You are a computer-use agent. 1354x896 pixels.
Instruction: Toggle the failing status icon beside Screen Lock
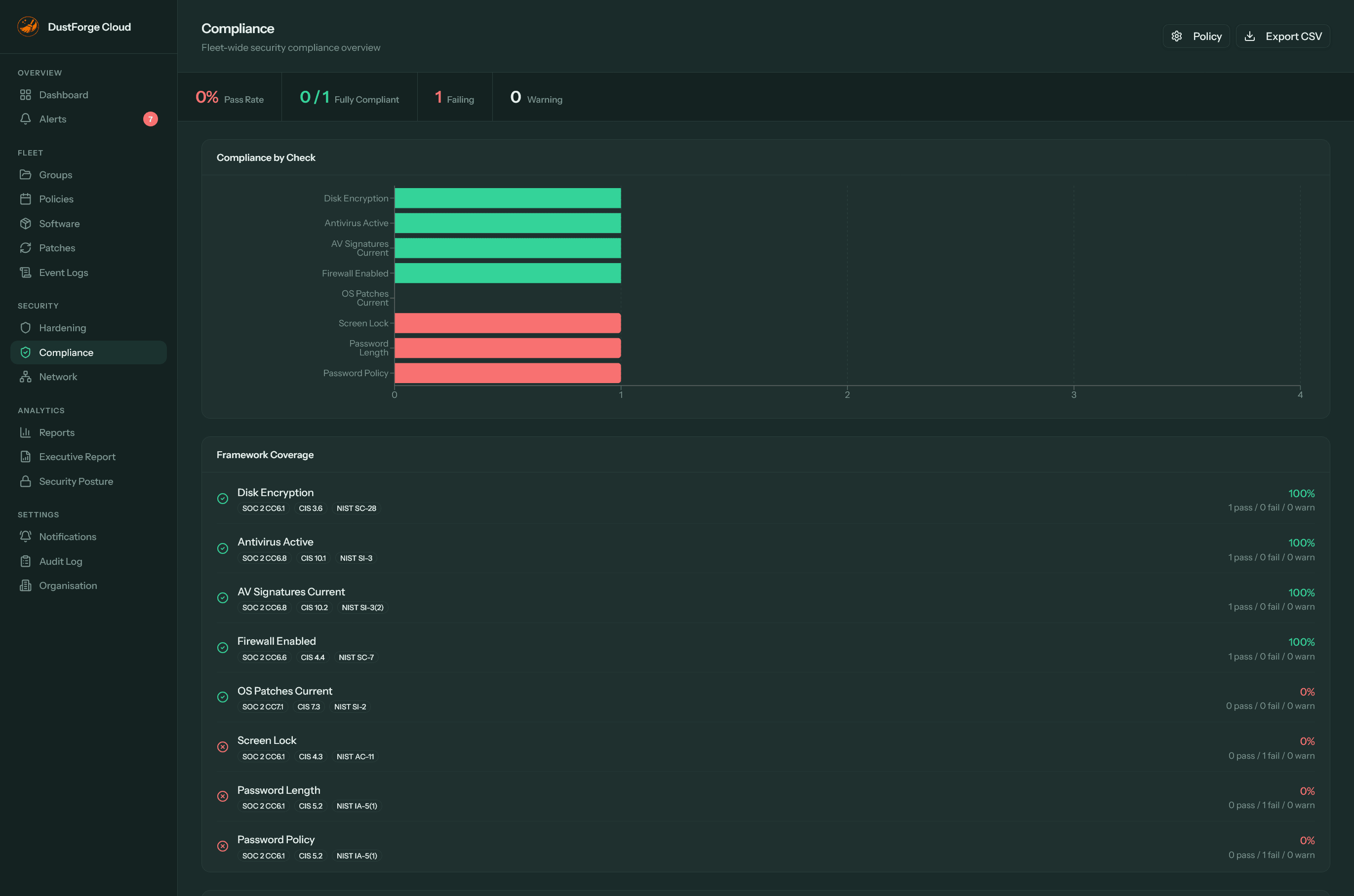(x=223, y=746)
